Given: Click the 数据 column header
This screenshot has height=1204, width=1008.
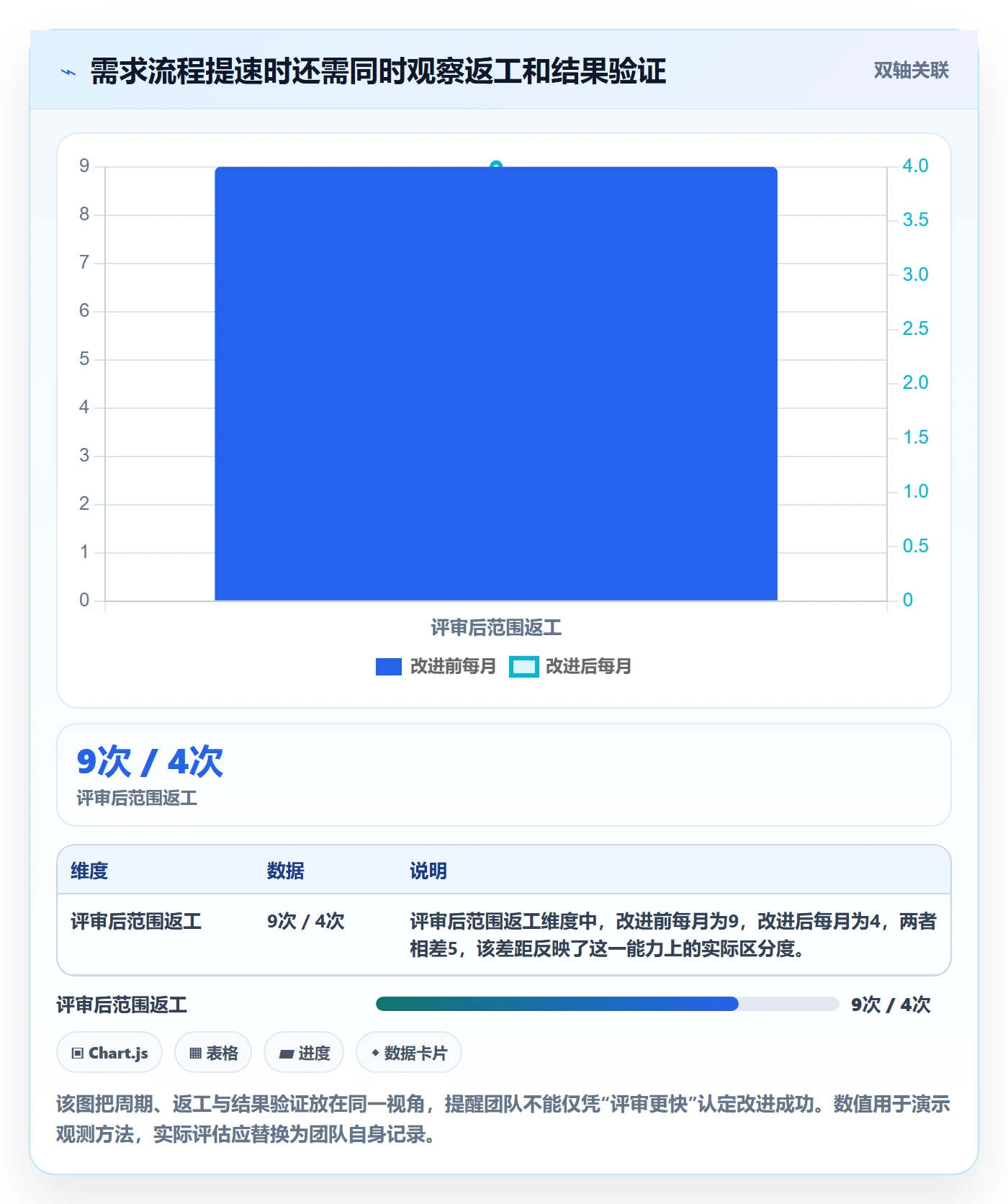Looking at the screenshot, I should click(286, 871).
